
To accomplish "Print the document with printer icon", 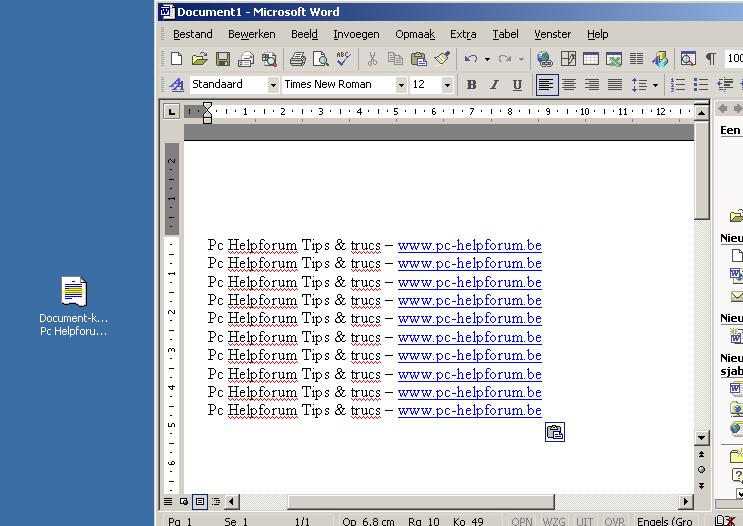I will [298, 59].
